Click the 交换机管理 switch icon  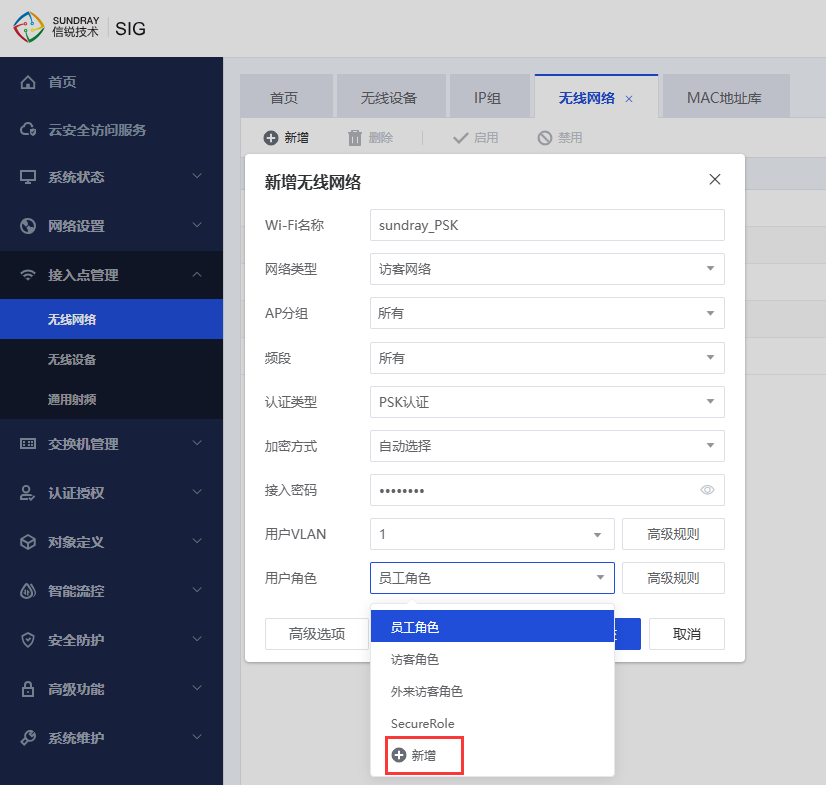[28, 444]
